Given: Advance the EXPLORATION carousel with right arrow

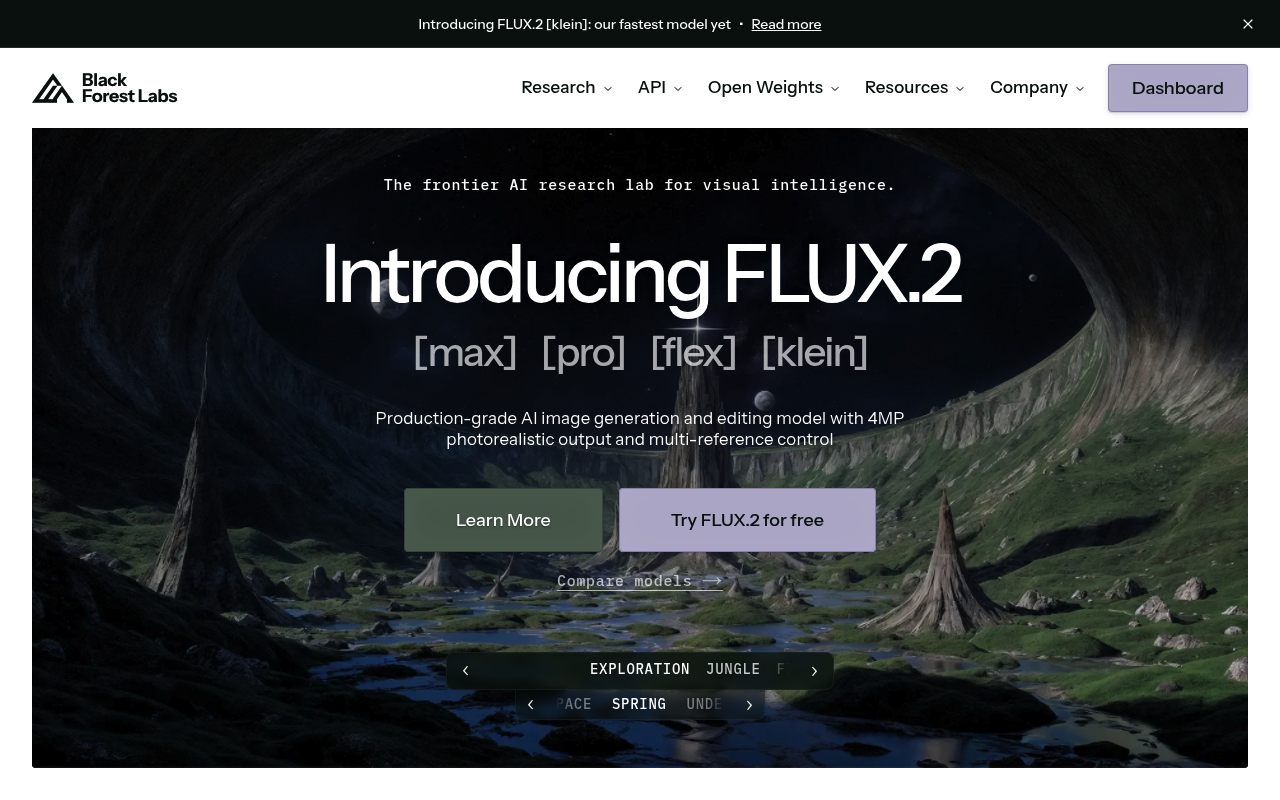Looking at the screenshot, I should pos(814,671).
